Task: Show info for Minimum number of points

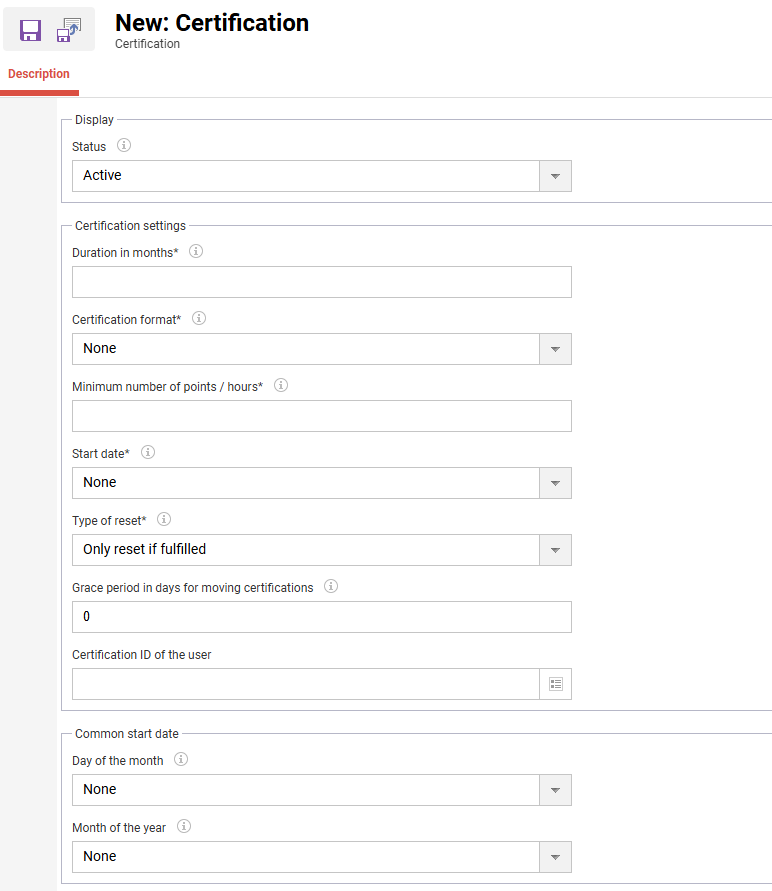Action: 281,385
